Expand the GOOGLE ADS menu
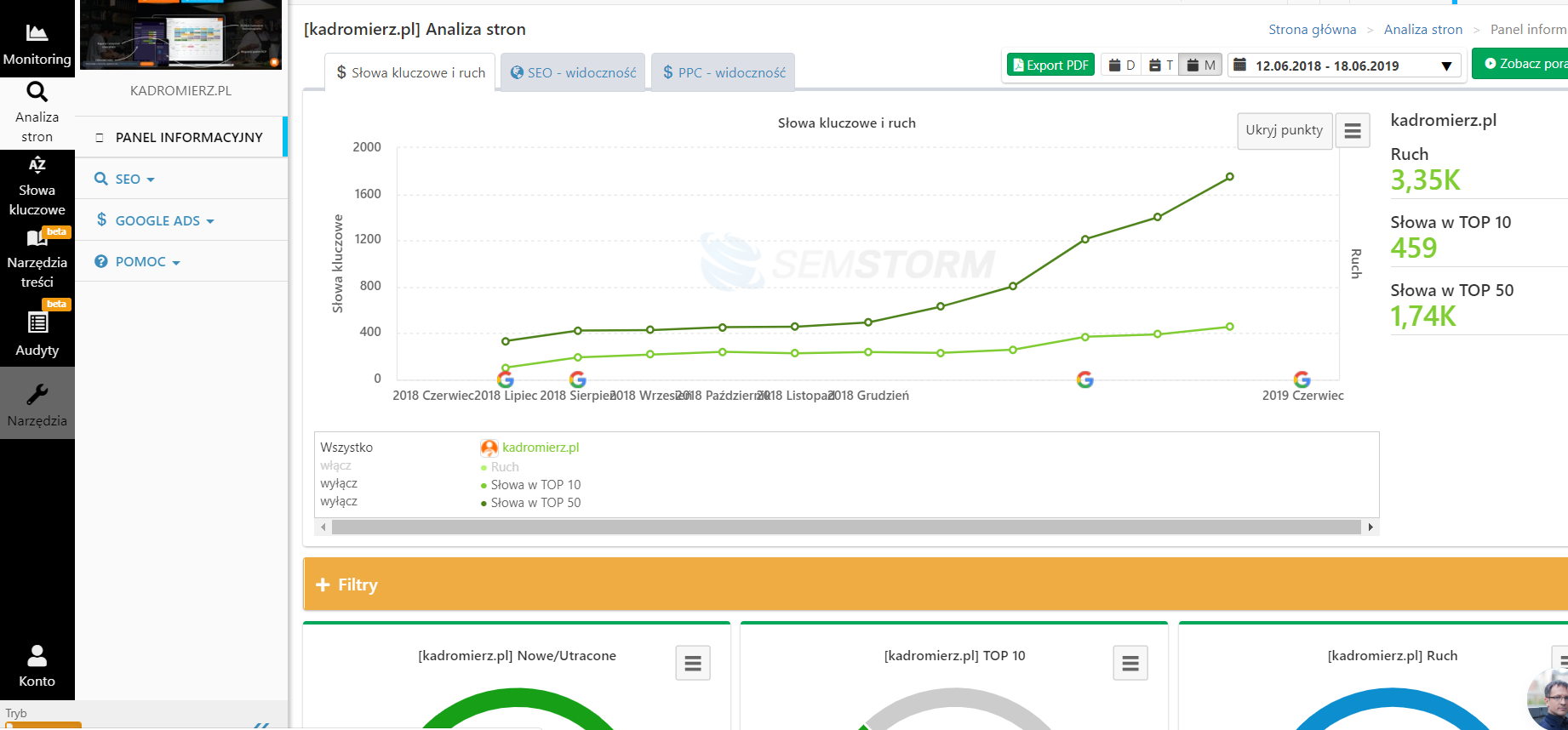 155,220
